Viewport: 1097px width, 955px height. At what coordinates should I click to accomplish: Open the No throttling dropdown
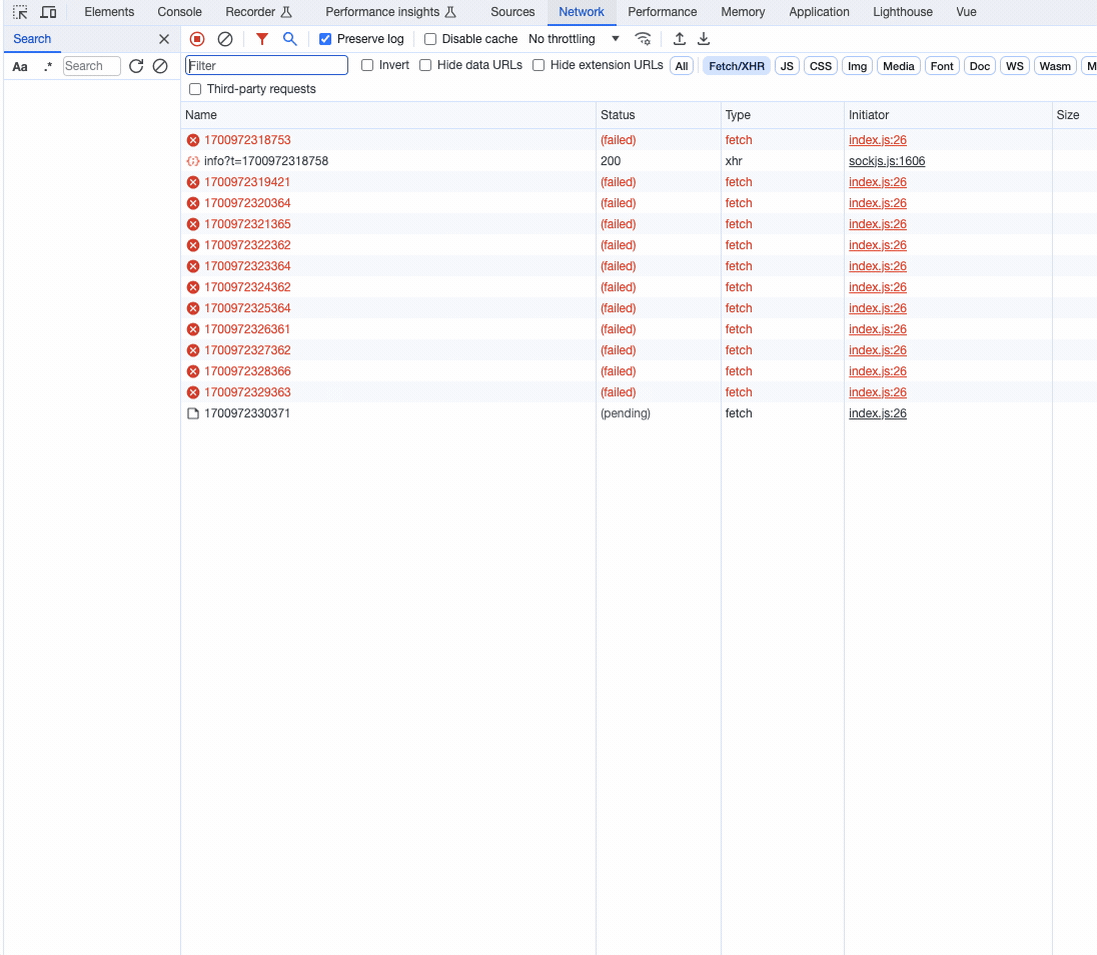574,39
